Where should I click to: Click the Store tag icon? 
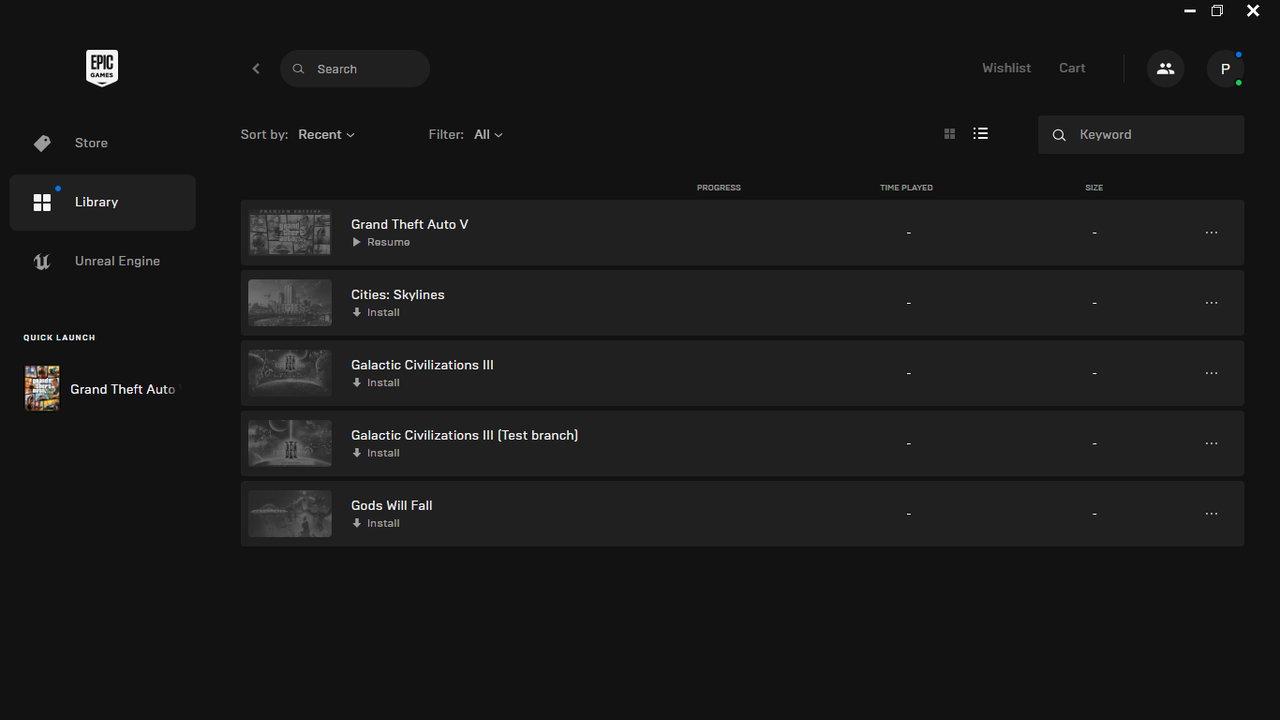click(42, 143)
